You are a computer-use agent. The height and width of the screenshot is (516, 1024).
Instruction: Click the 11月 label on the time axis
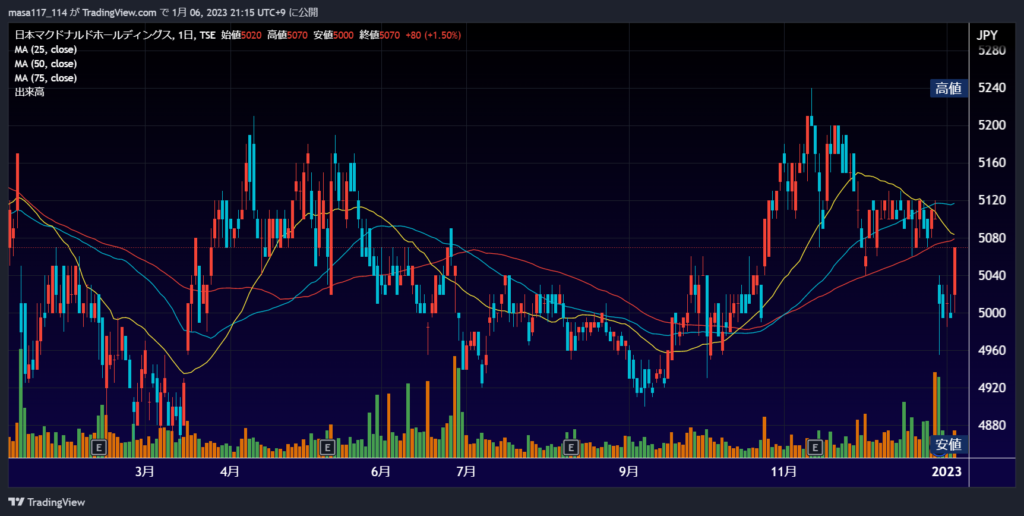783,471
